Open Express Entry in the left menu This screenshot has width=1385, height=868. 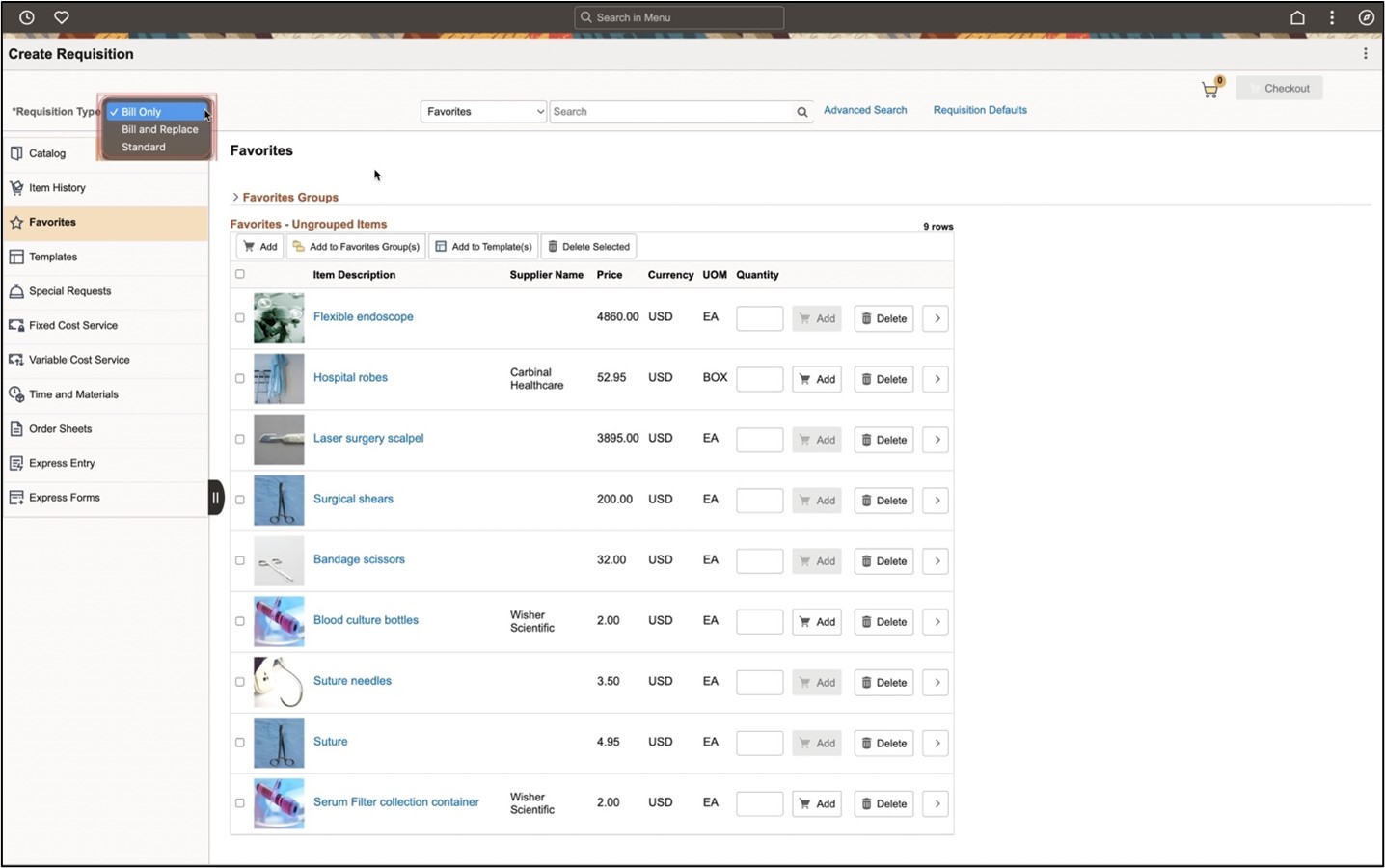click(106, 464)
